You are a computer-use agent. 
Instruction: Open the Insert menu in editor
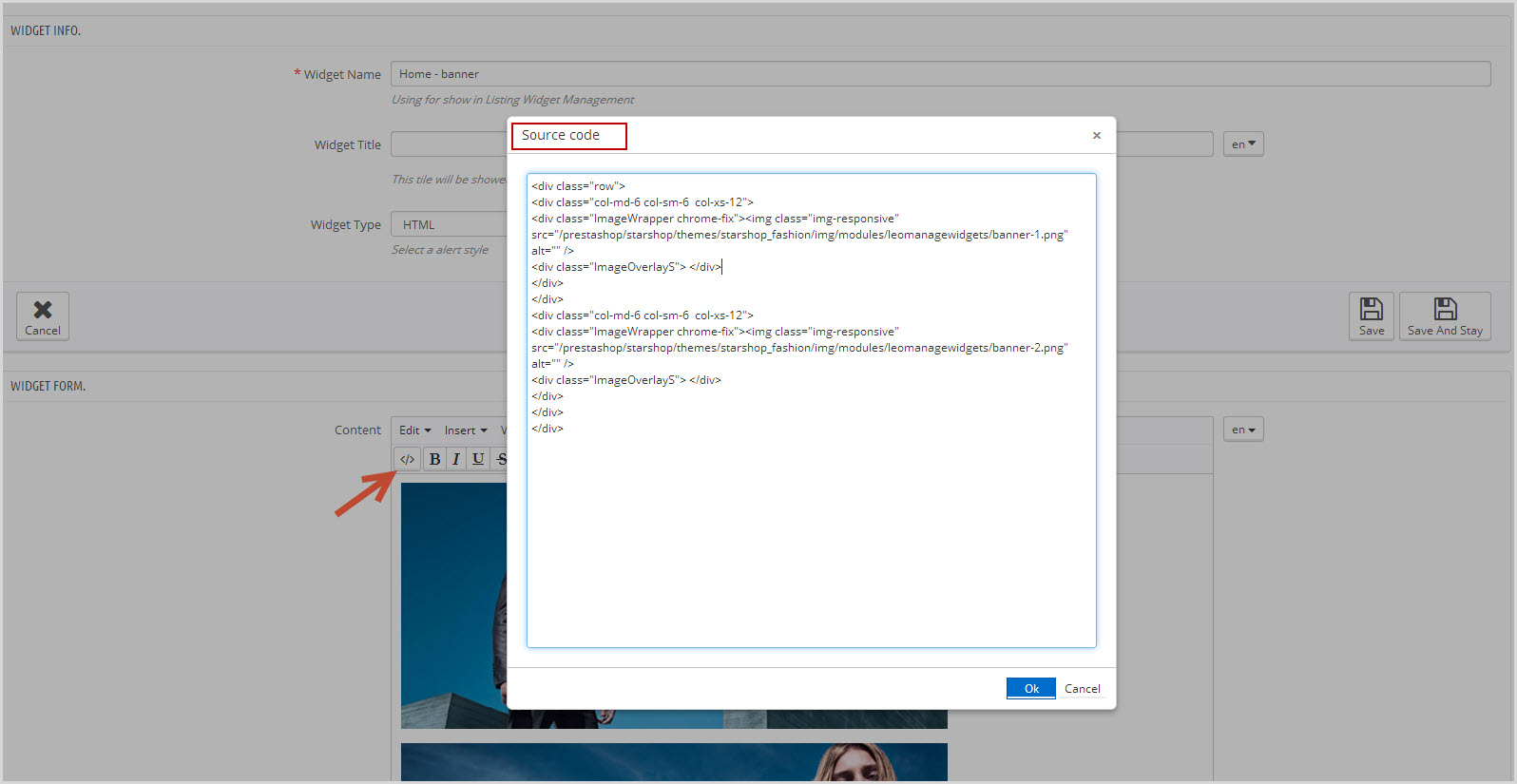466,430
